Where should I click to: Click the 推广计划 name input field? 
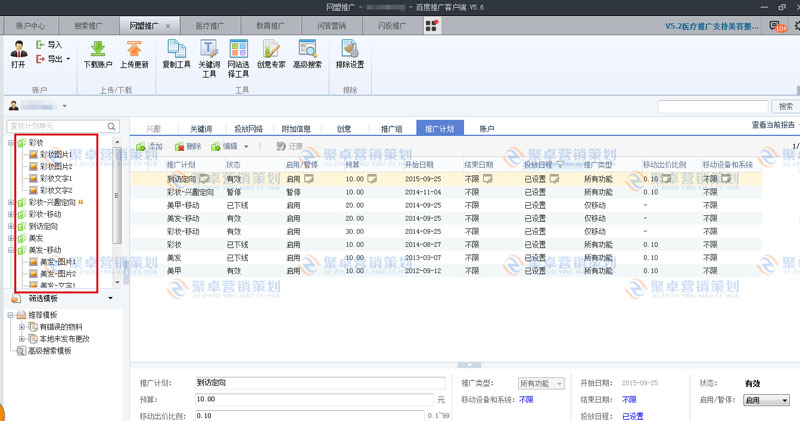320,383
